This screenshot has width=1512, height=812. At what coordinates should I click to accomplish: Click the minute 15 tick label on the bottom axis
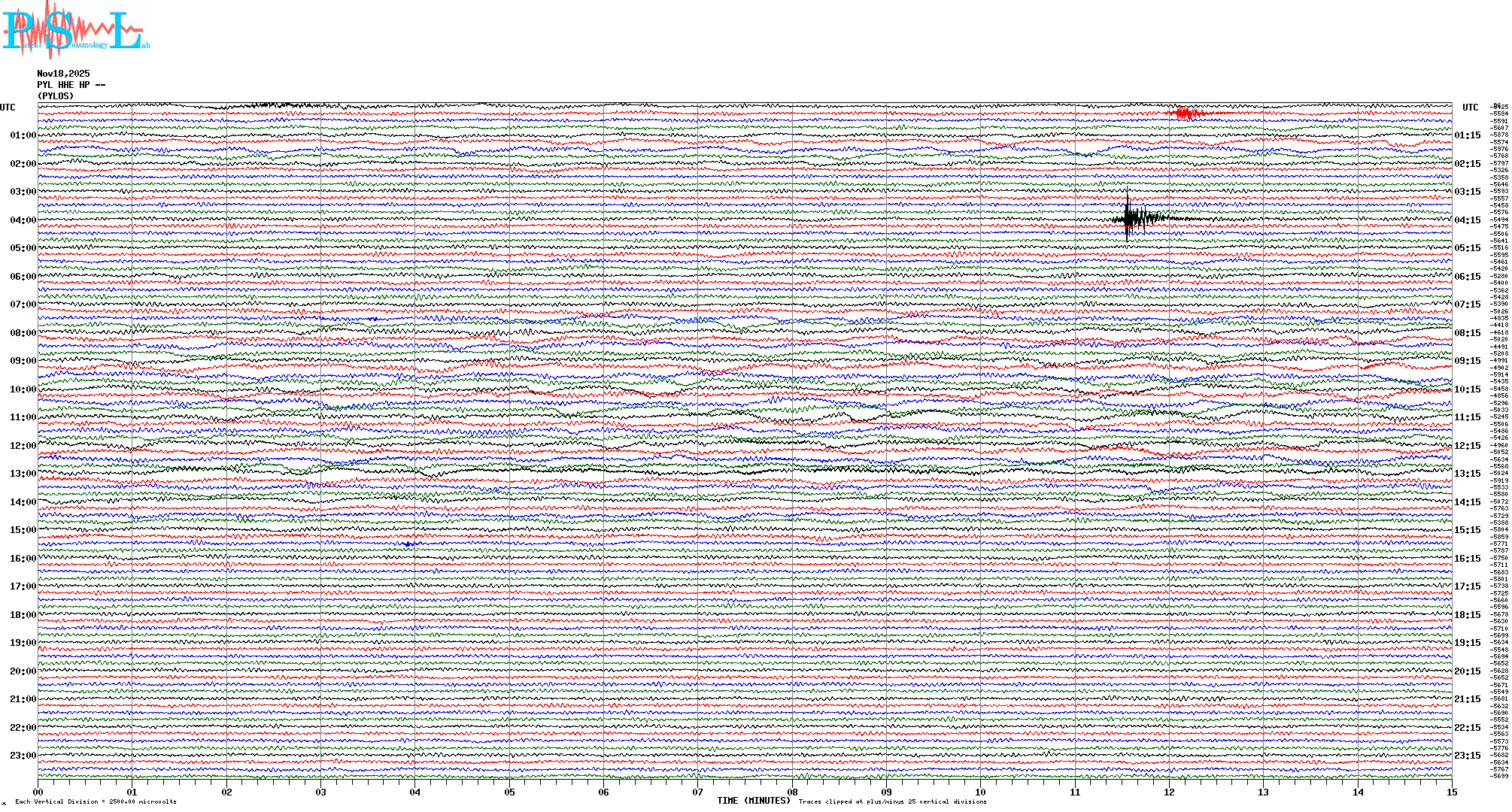1451,792
